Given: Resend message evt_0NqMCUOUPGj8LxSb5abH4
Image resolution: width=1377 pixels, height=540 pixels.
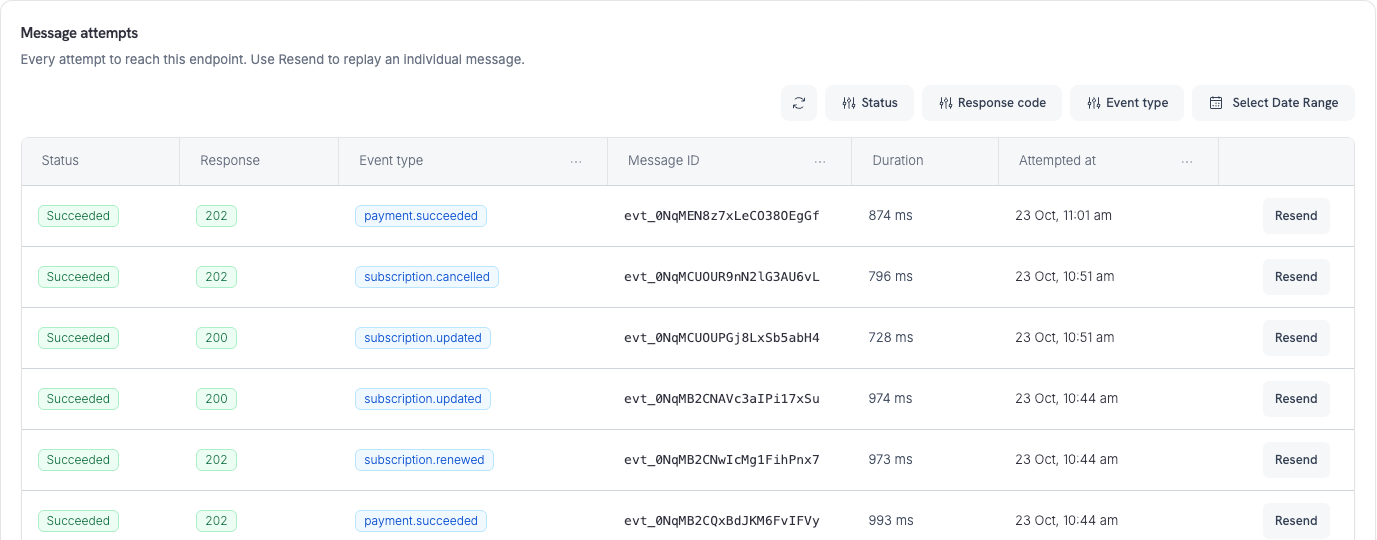Looking at the screenshot, I should pos(1296,338).
